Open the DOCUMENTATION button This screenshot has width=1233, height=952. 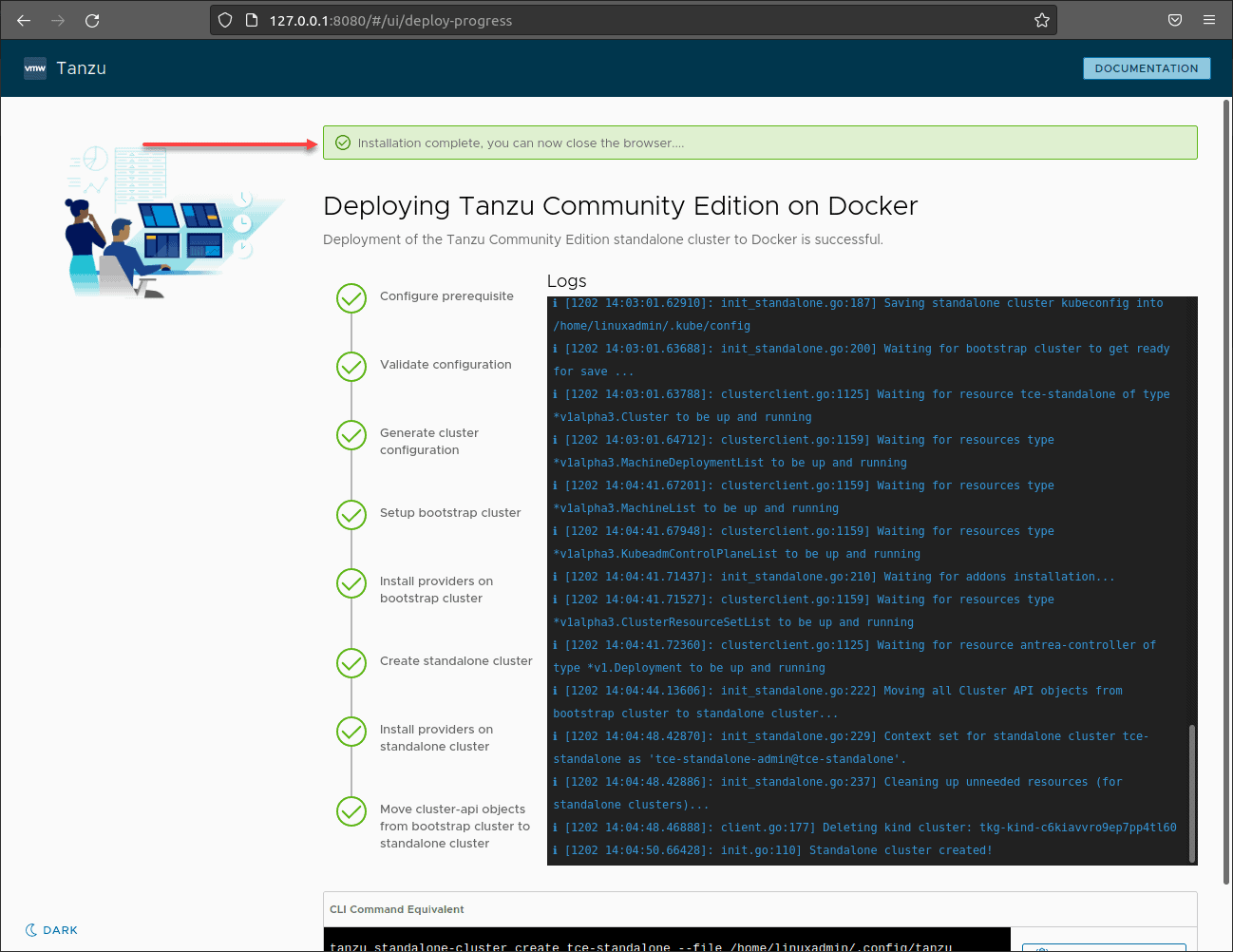pyautogui.click(x=1147, y=68)
